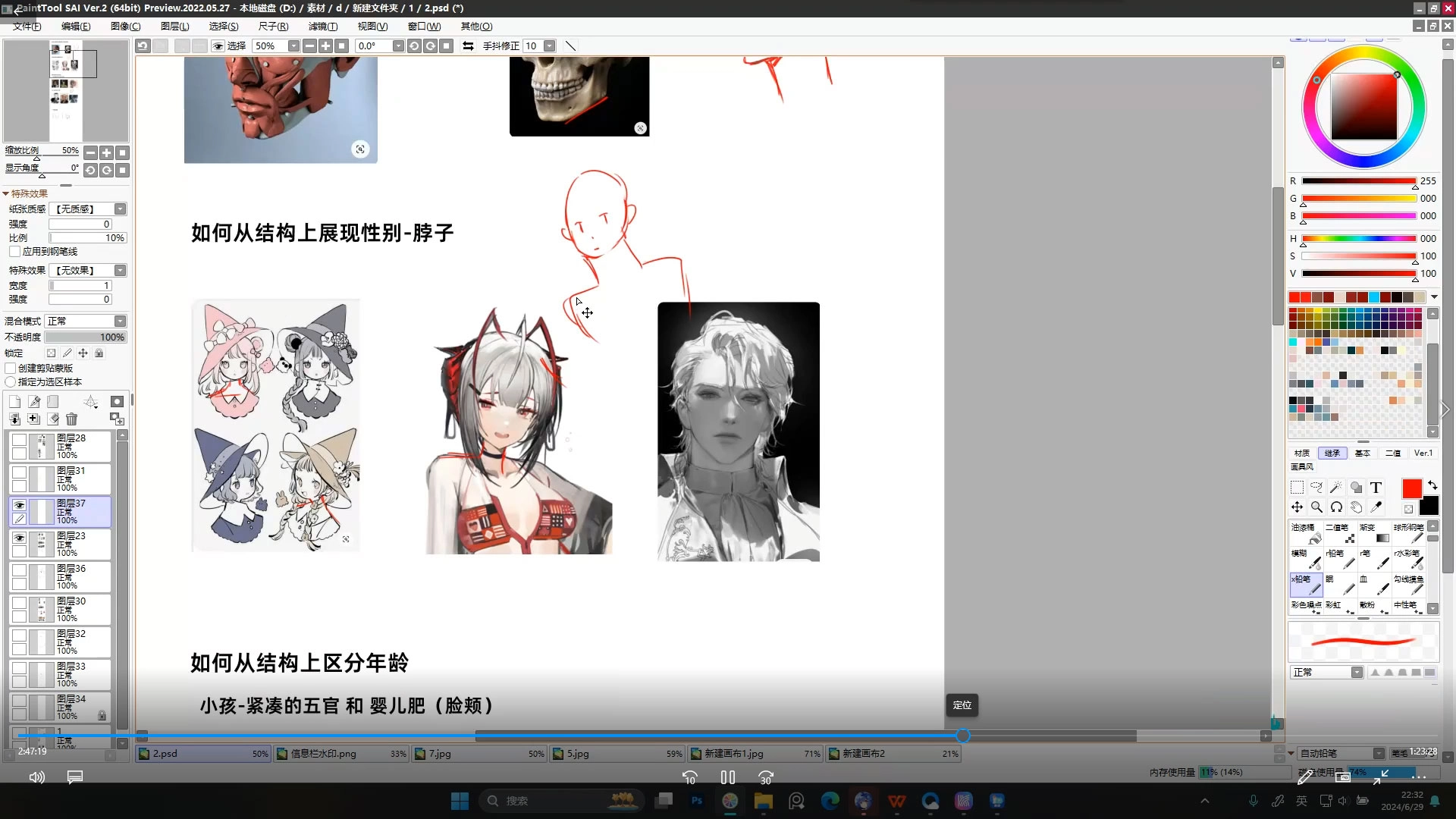The image size is (1456, 819).
Task: Choose the 渐变 gradient tool
Action: point(1374,533)
